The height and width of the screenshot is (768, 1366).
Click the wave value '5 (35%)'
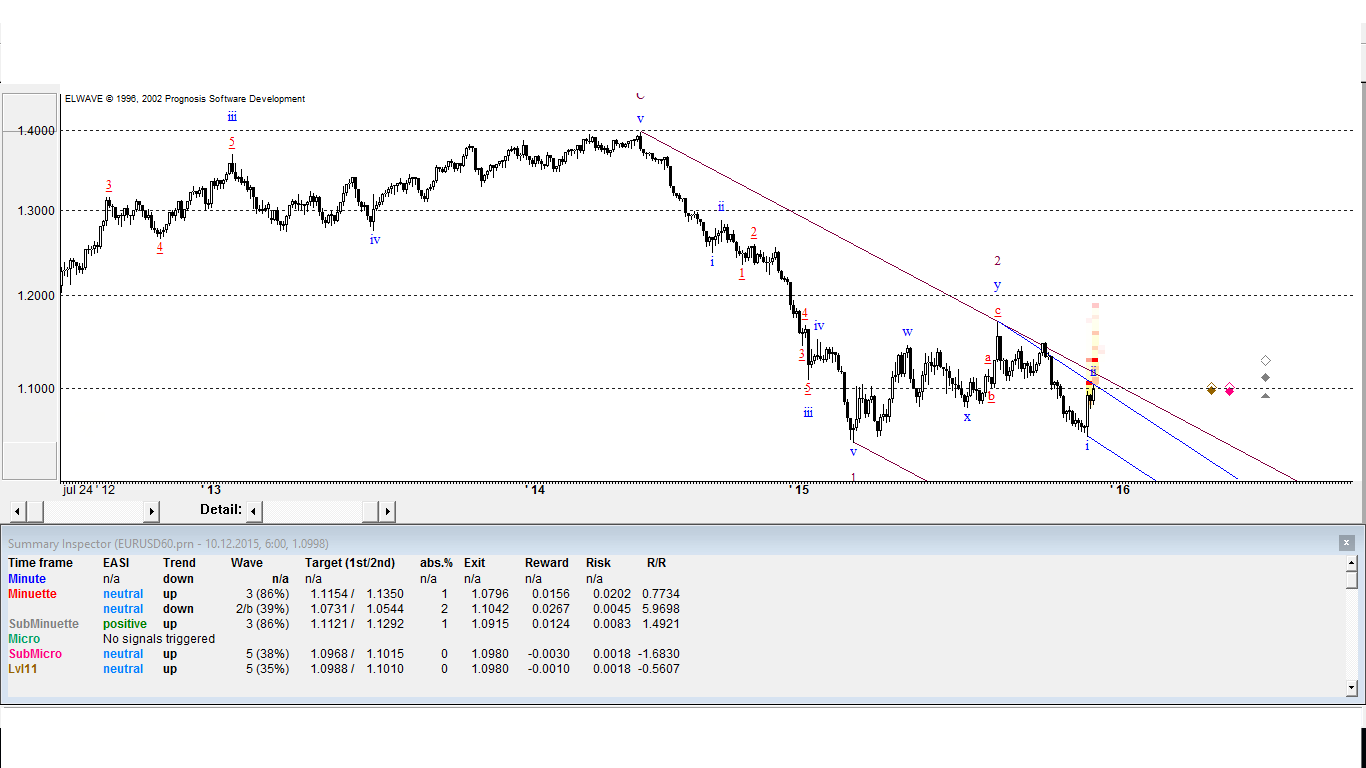coord(267,669)
